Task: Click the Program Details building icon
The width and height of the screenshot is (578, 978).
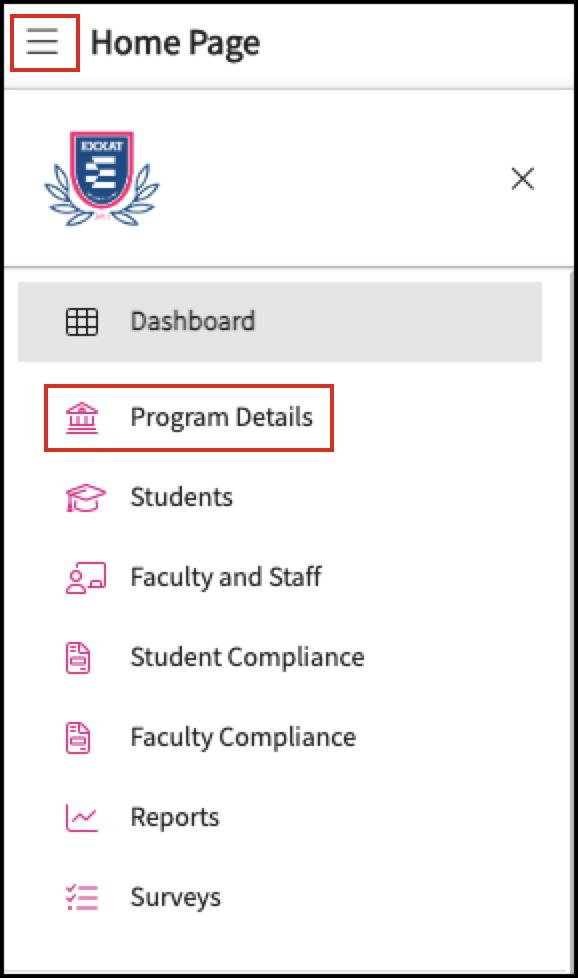Action: coord(82,418)
